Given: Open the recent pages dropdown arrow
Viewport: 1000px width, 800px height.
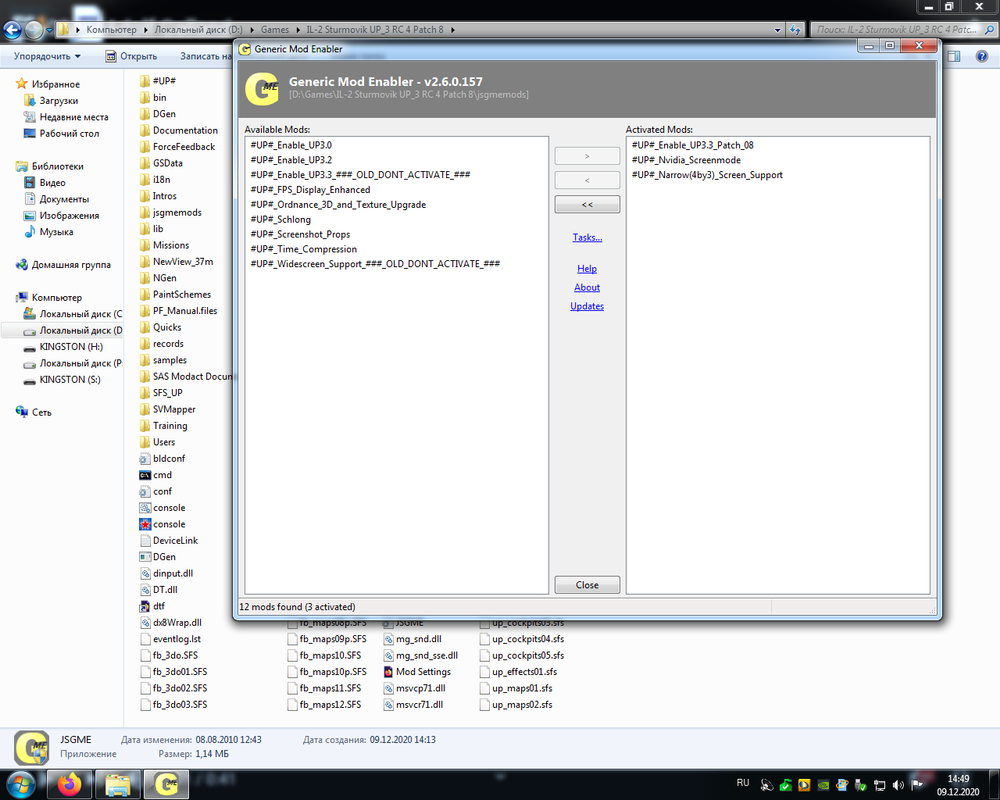Looking at the screenshot, I should click(x=49, y=30).
